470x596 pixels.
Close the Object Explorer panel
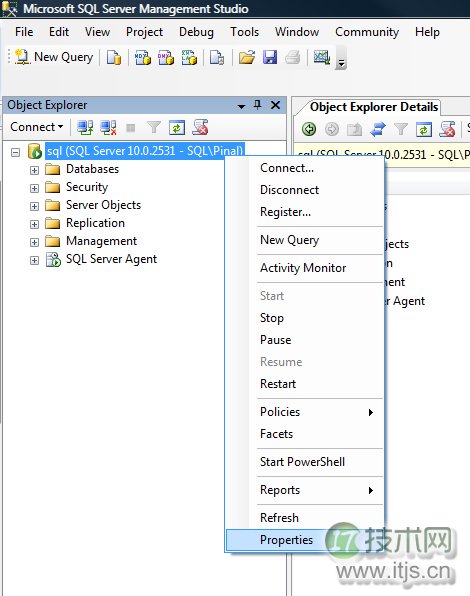point(275,105)
